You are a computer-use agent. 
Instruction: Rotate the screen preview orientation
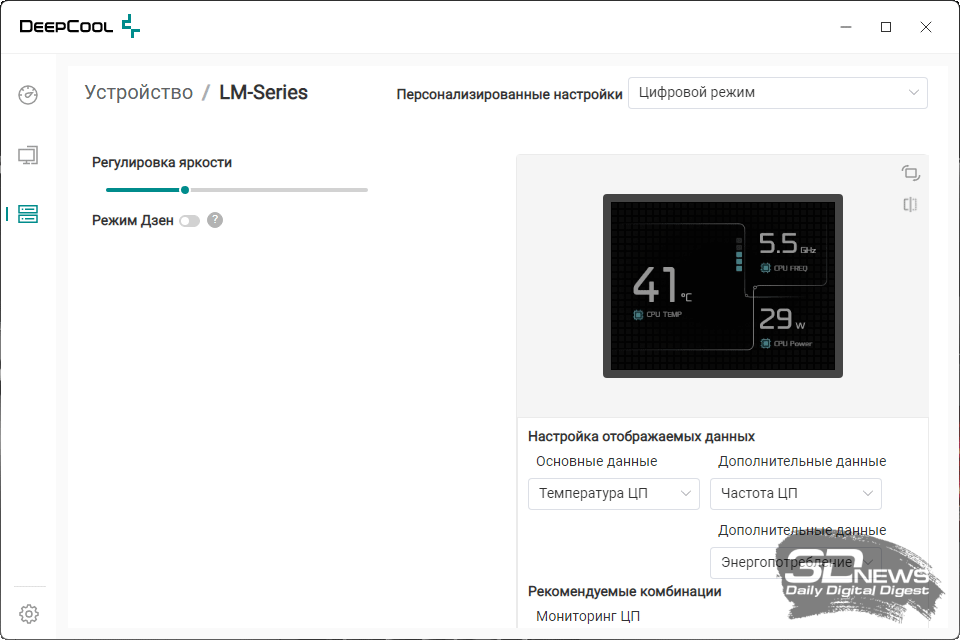pos(910,173)
